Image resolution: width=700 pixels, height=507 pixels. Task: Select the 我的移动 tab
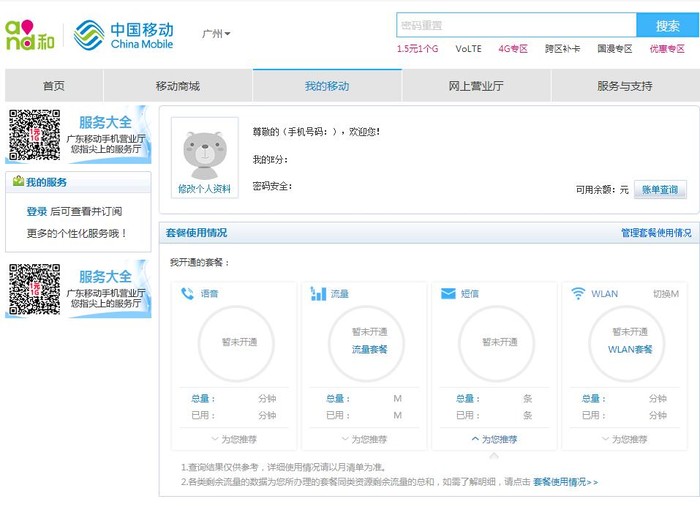[x=327, y=86]
